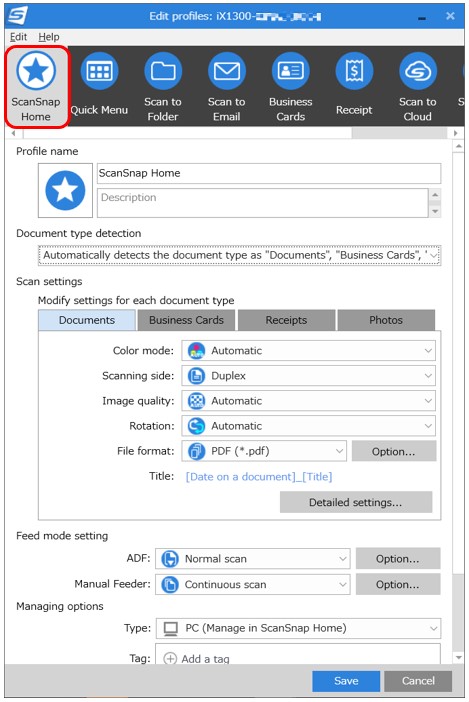
Task: Click the Date on a document Title link
Action: 259,476
